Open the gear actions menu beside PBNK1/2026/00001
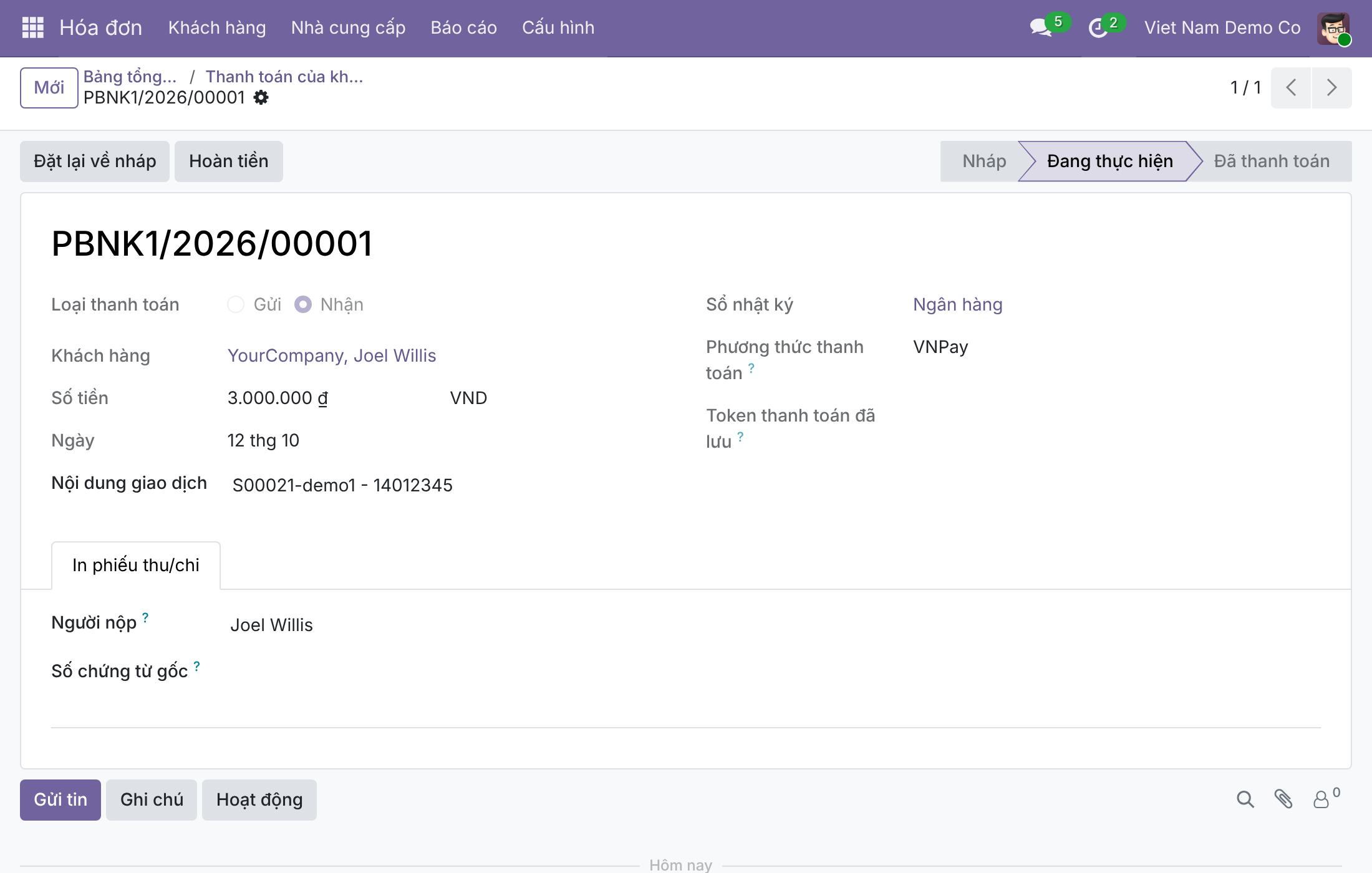The height and width of the screenshot is (873, 1372). (261, 97)
